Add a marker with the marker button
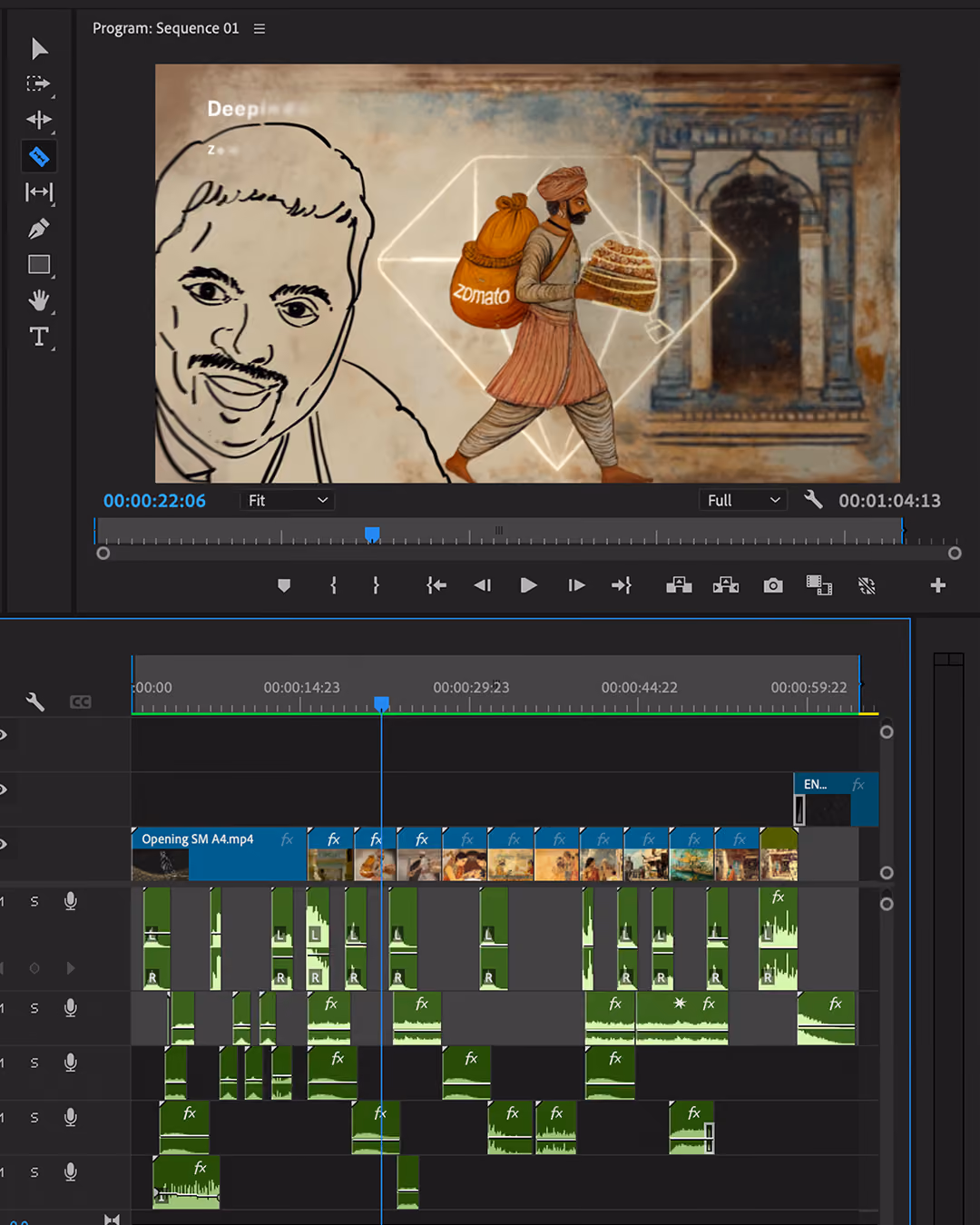The width and height of the screenshot is (980, 1225). coord(284,586)
